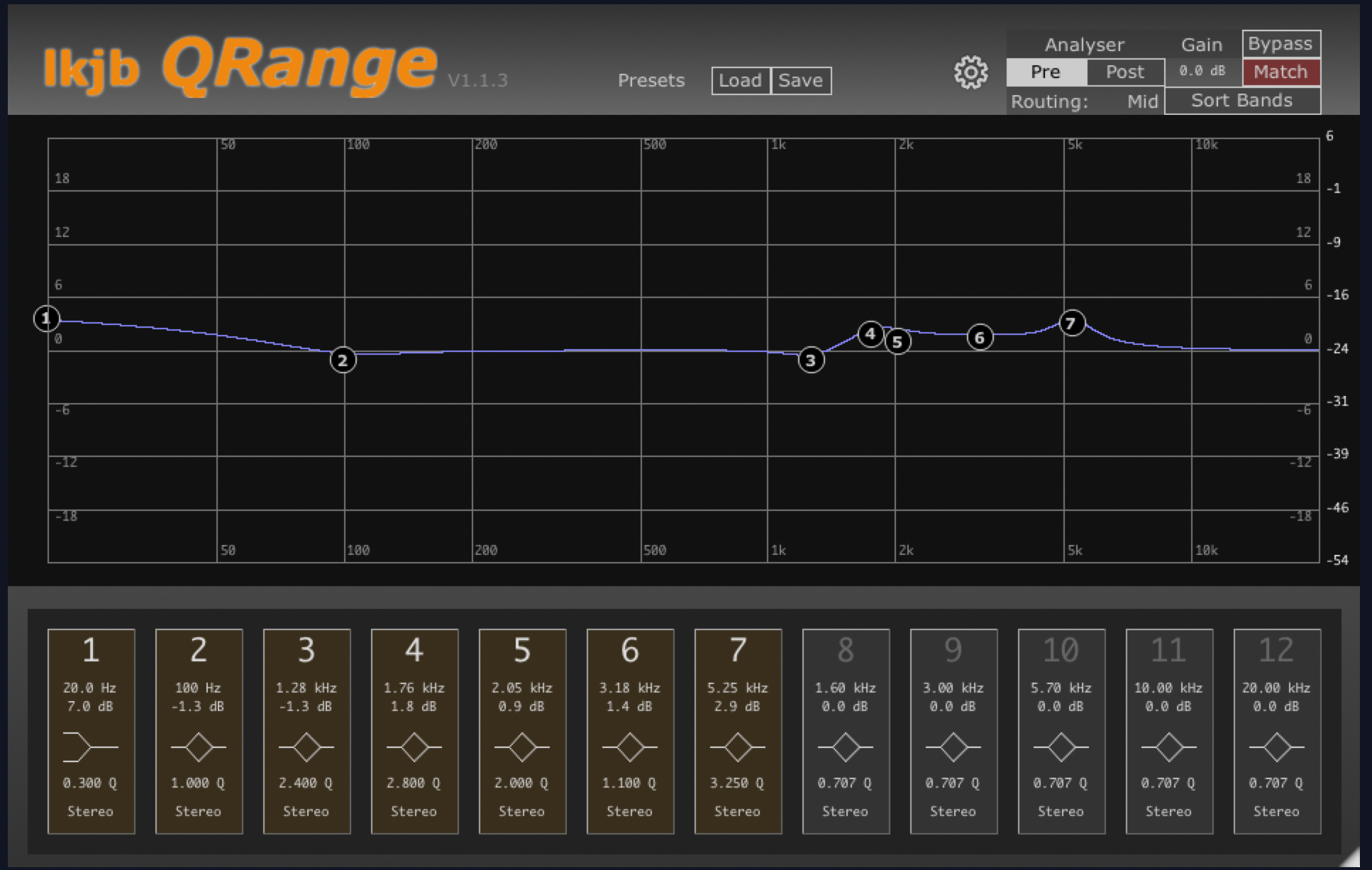Select EQ node 4 on the graph
The height and width of the screenshot is (870, 1372).
[870, 334]
